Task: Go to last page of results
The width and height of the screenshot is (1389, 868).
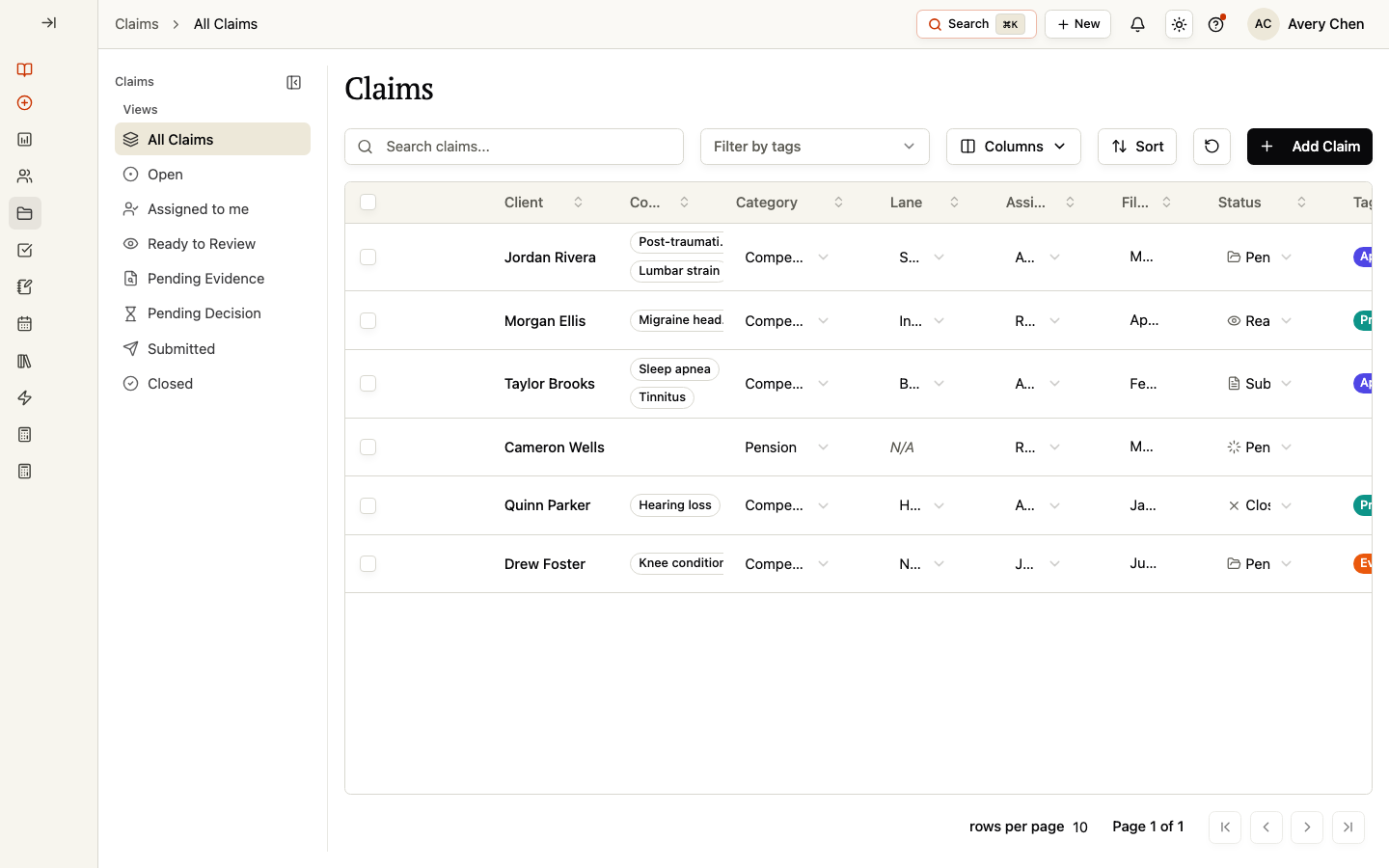Action: (1348, 827)
